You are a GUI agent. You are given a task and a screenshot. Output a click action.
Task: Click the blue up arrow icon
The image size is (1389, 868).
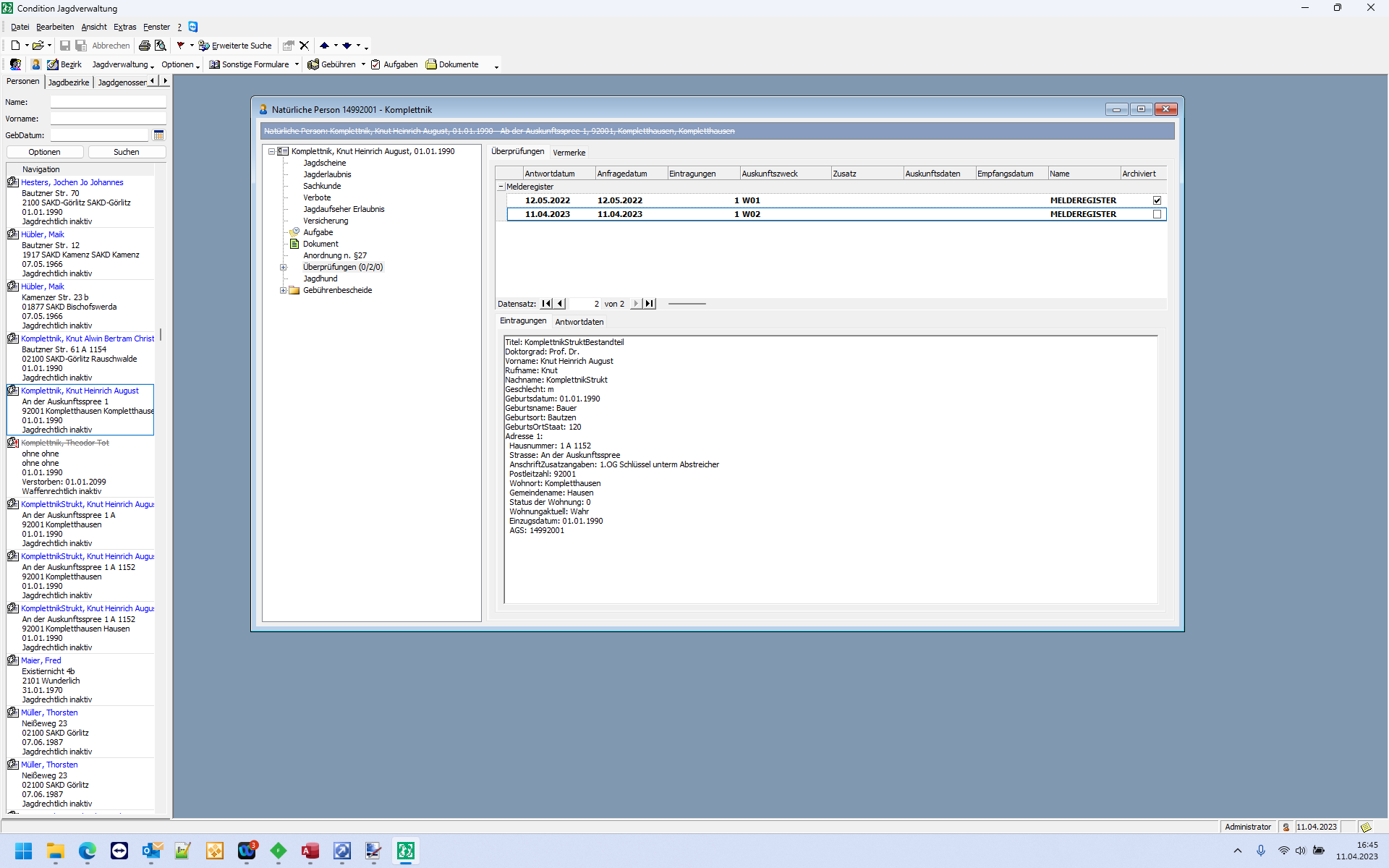pos(325,46)
